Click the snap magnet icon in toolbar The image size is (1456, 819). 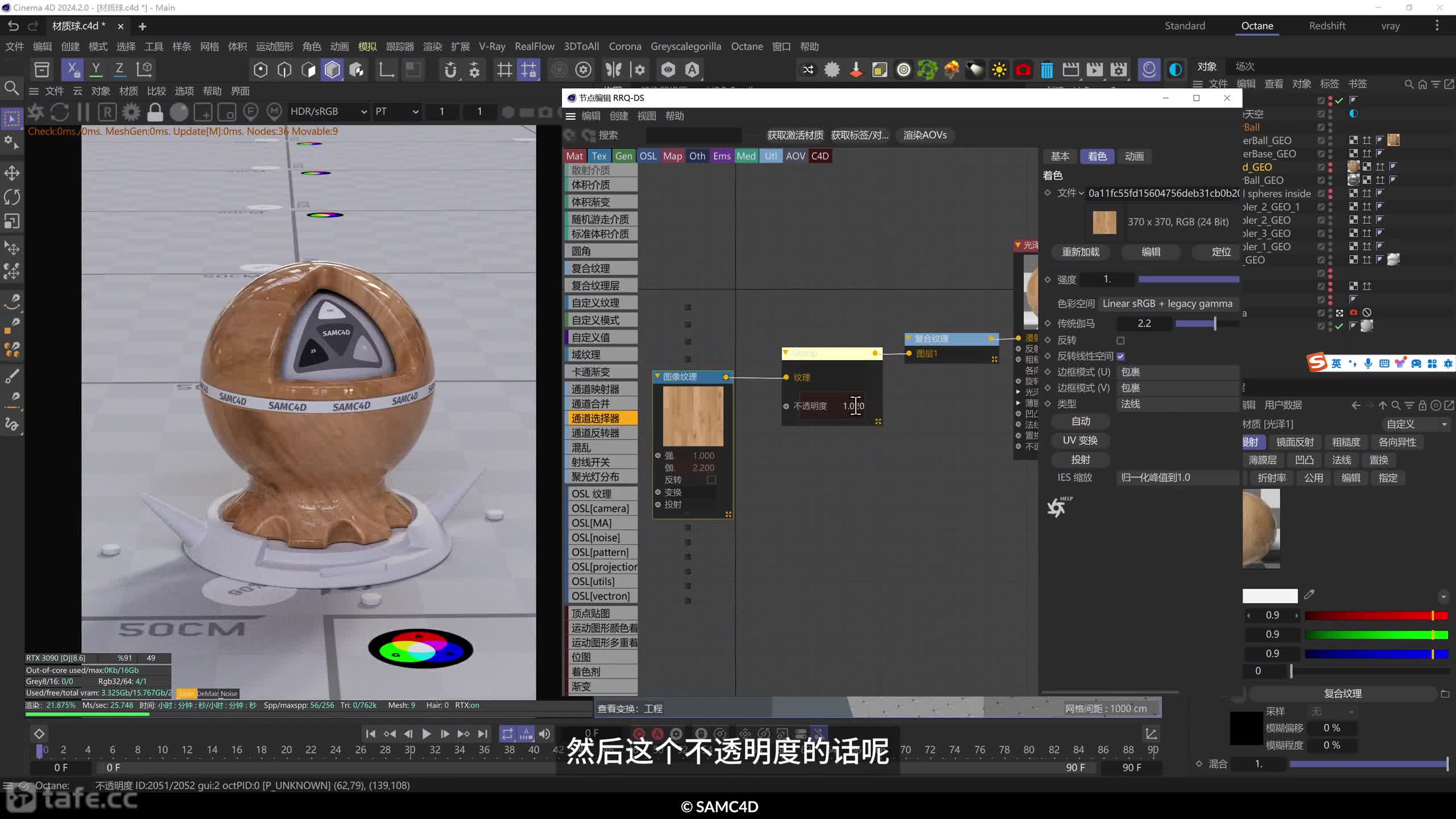(450, 70)
